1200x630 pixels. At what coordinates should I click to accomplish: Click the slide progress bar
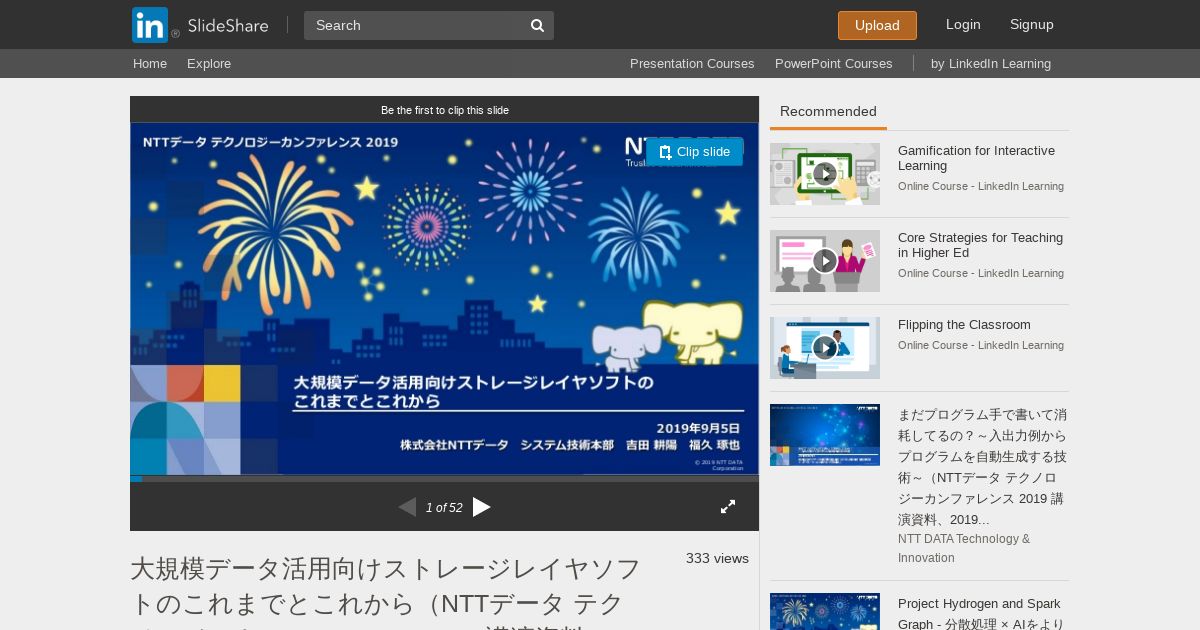(x=444, y=478)
